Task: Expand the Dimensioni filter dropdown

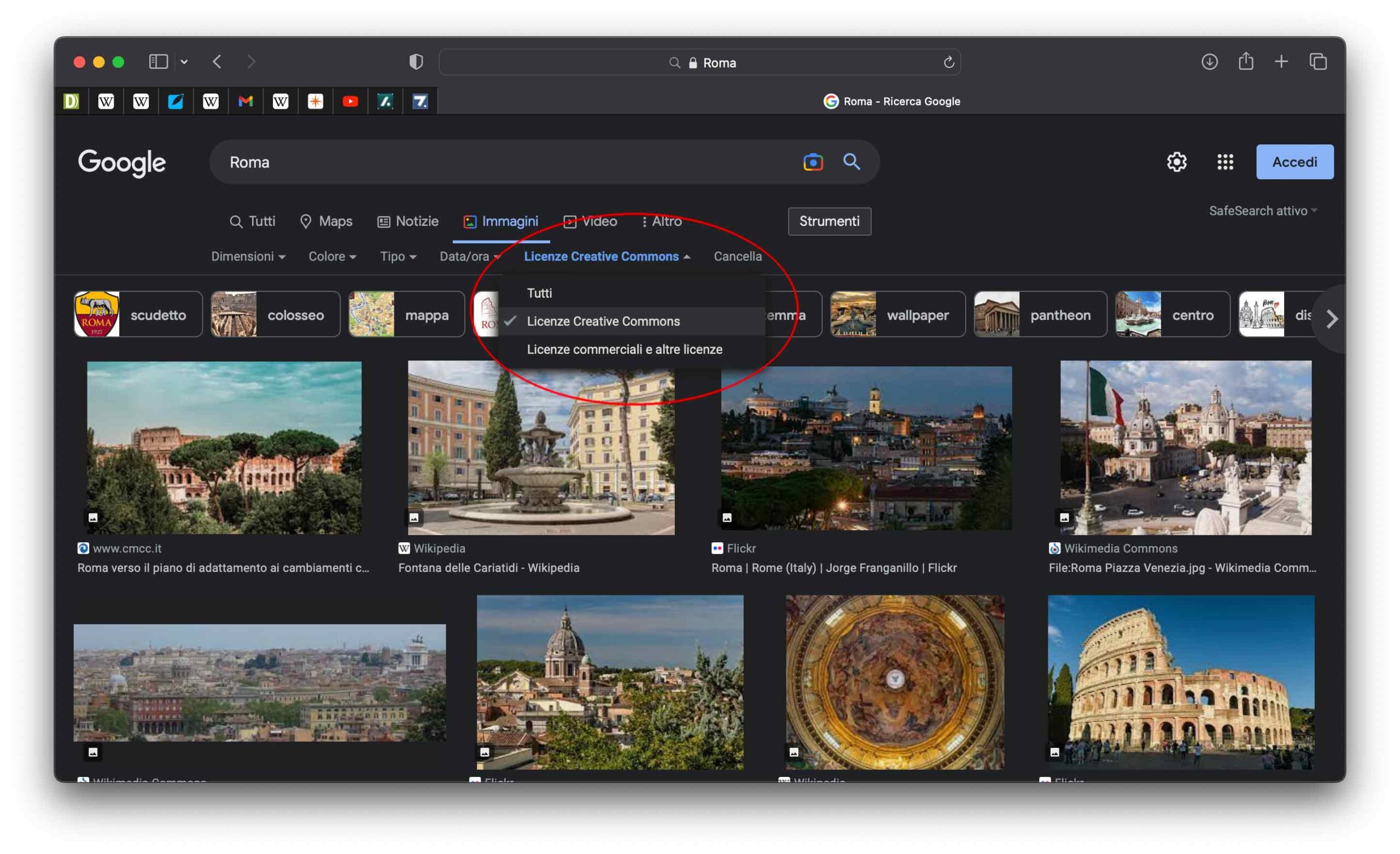Action: [248, 256]
